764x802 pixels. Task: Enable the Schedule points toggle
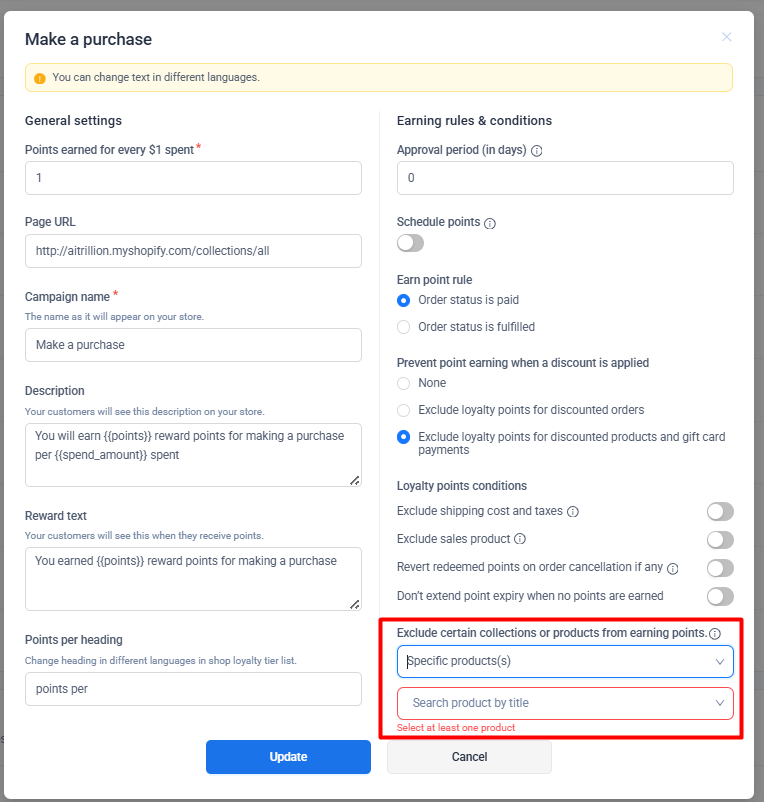pos(410,243)
